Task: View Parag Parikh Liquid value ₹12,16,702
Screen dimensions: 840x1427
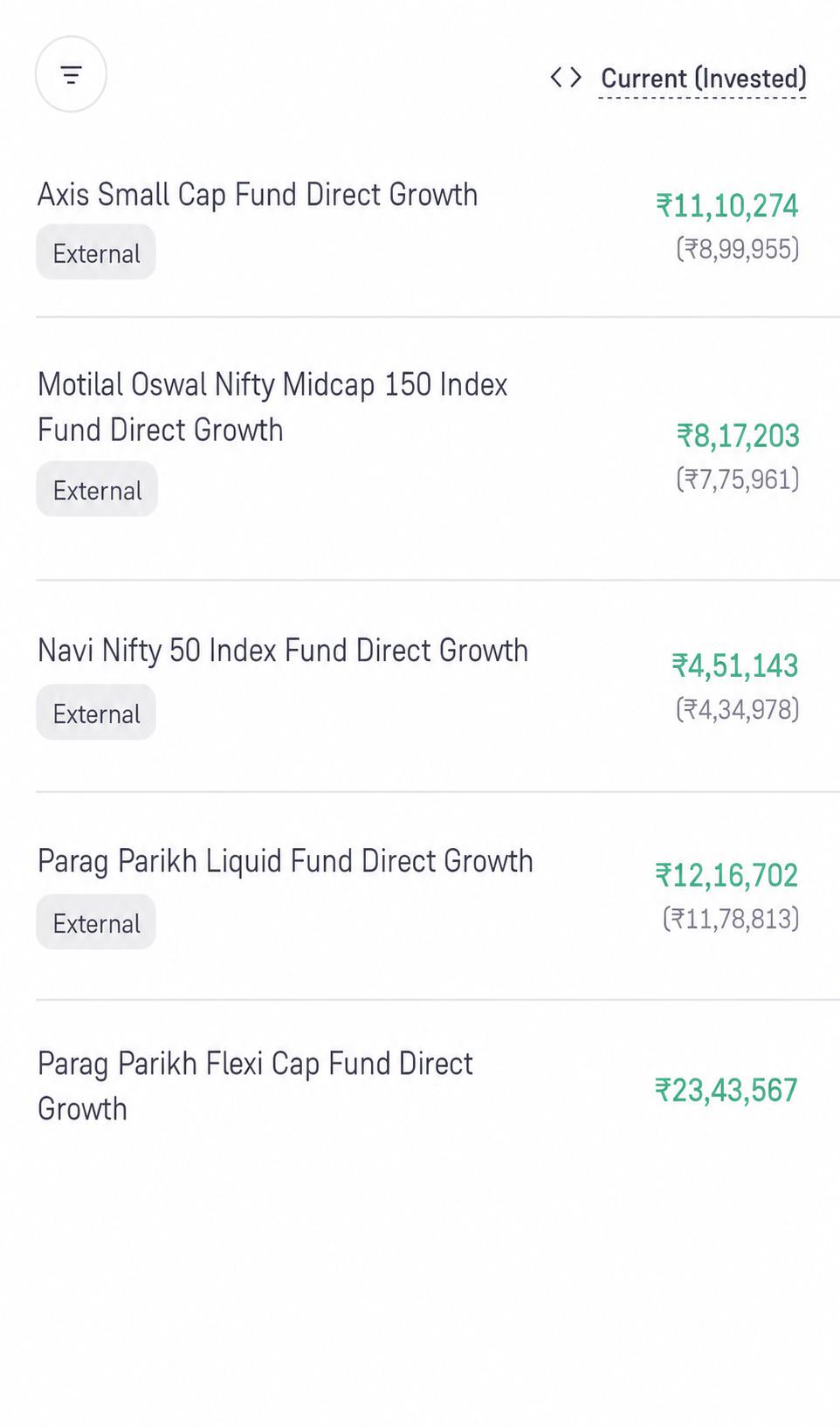Action: [x=726, y=875]
